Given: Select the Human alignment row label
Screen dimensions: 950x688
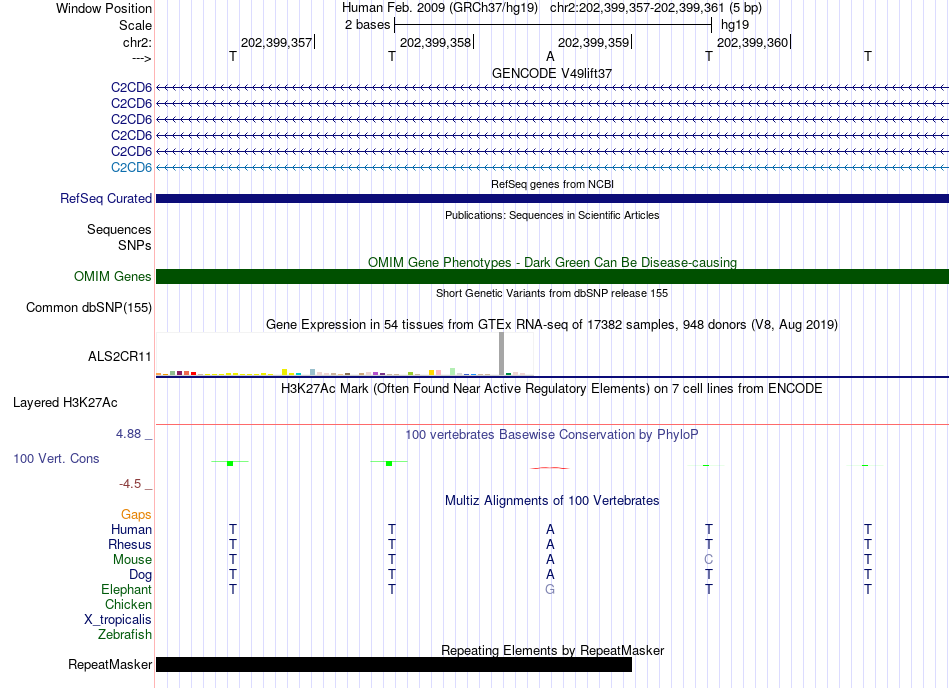Looking at the screenshot, I should [131, 529].
